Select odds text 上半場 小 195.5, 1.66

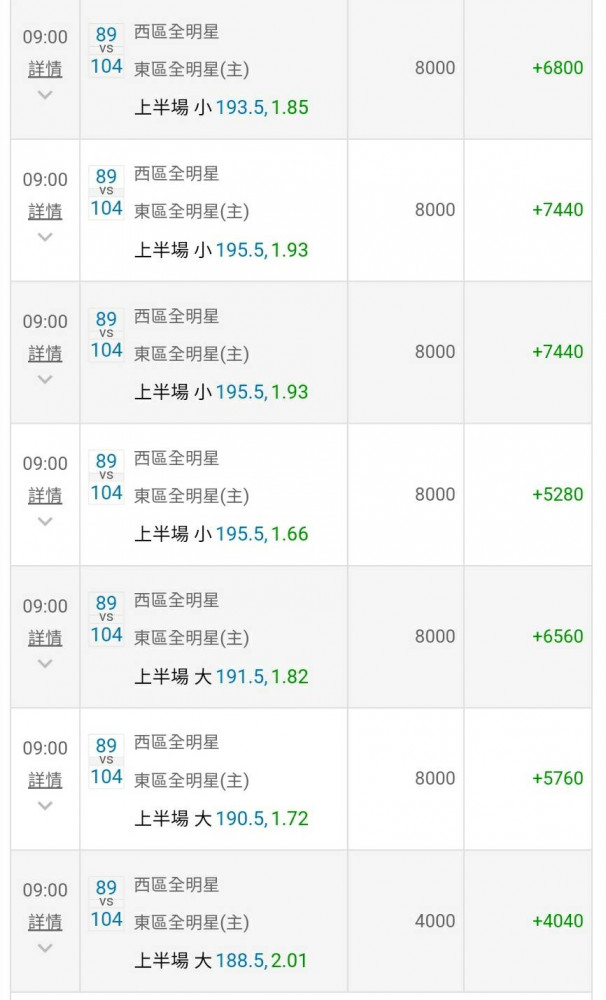click(x=221, y=534)
